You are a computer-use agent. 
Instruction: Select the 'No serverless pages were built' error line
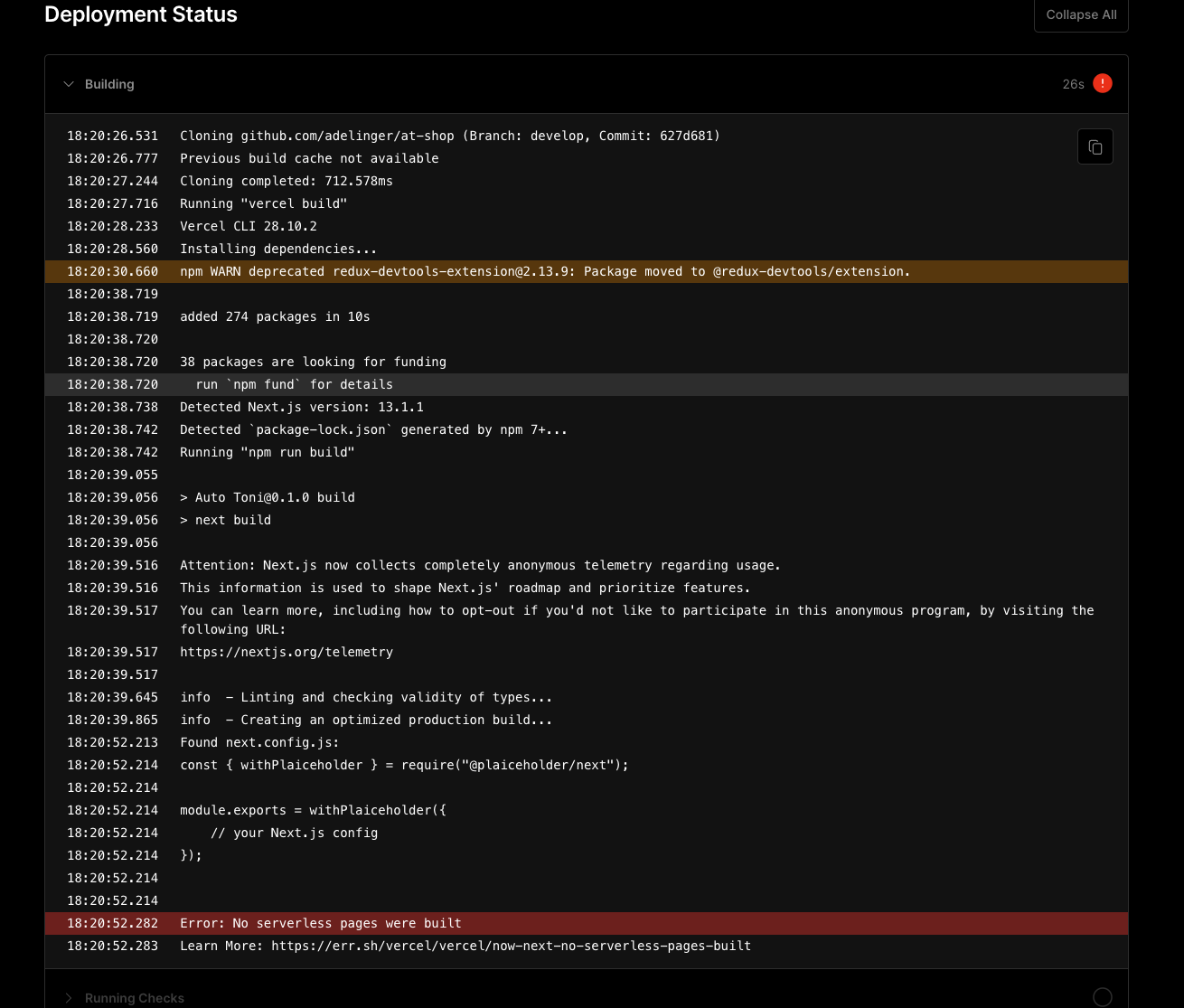coord(587,923)
